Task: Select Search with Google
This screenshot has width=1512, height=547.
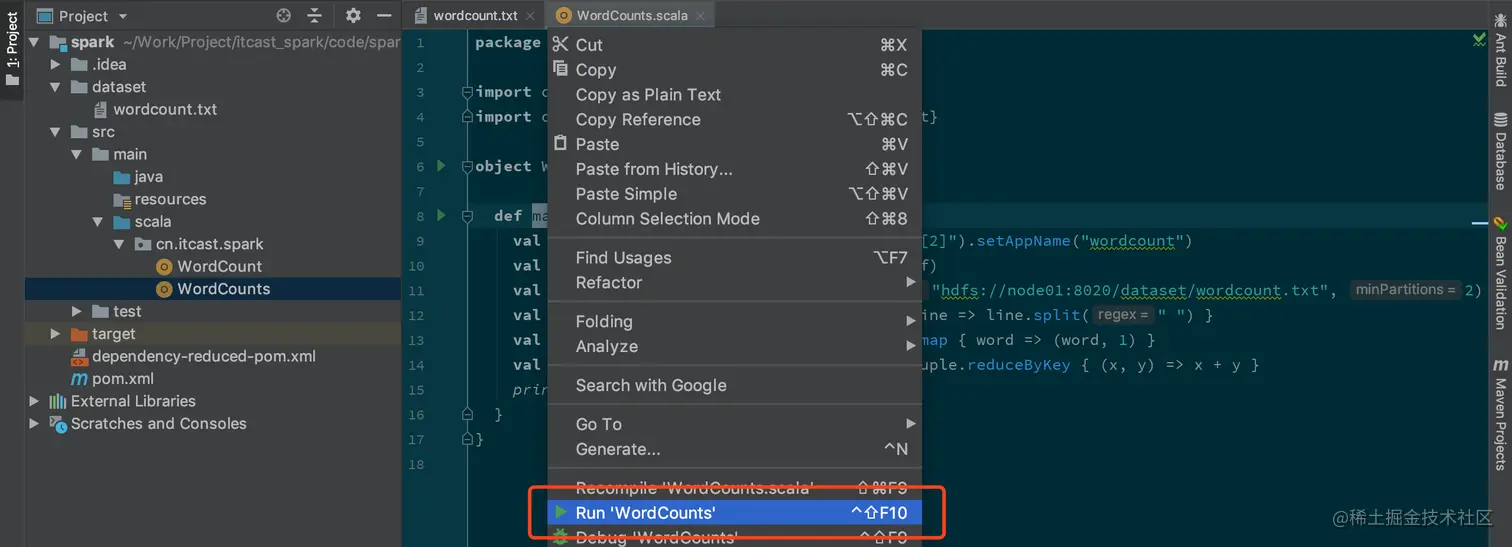Action: point(734,386)
